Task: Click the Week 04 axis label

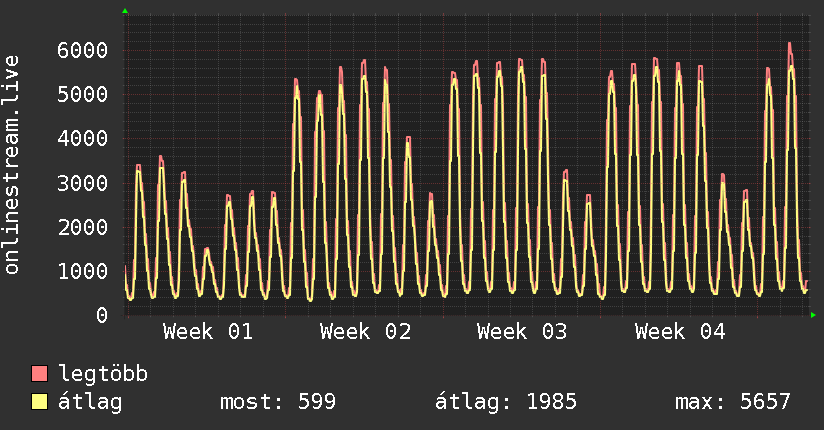Action: tap(680, 332)
